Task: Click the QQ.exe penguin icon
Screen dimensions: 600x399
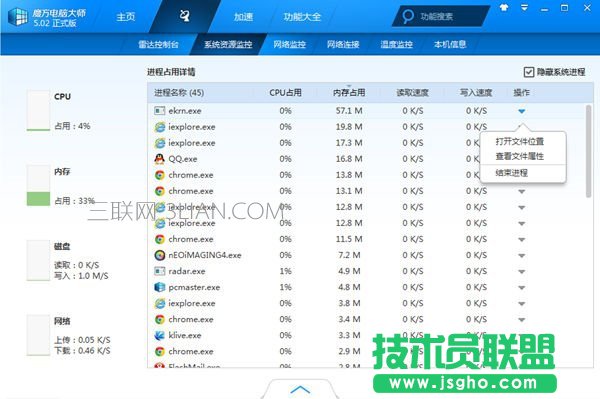Action: click(159, 159)
